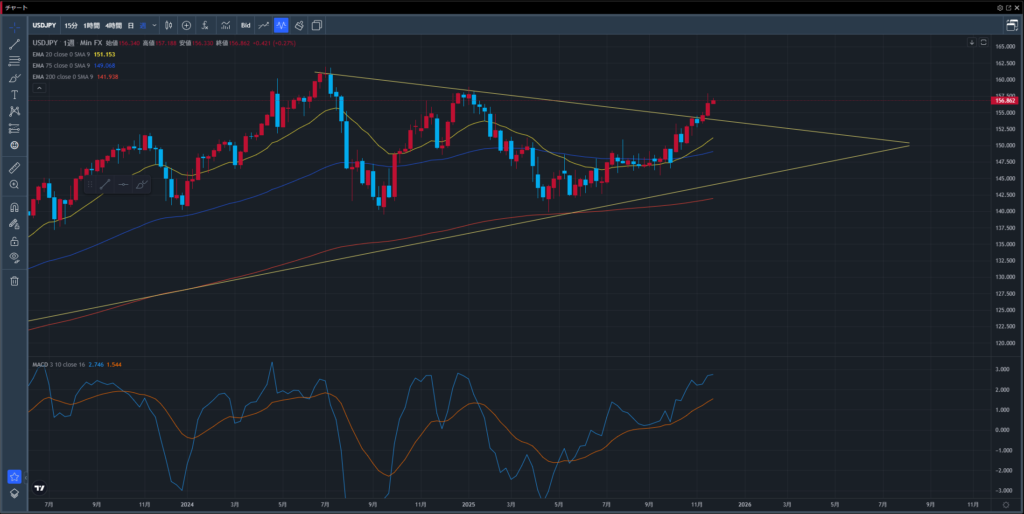The height and width of the screenshot is (514, 1024).
Task: Open chart settings gear in title bar
Action: coord(998,7)
